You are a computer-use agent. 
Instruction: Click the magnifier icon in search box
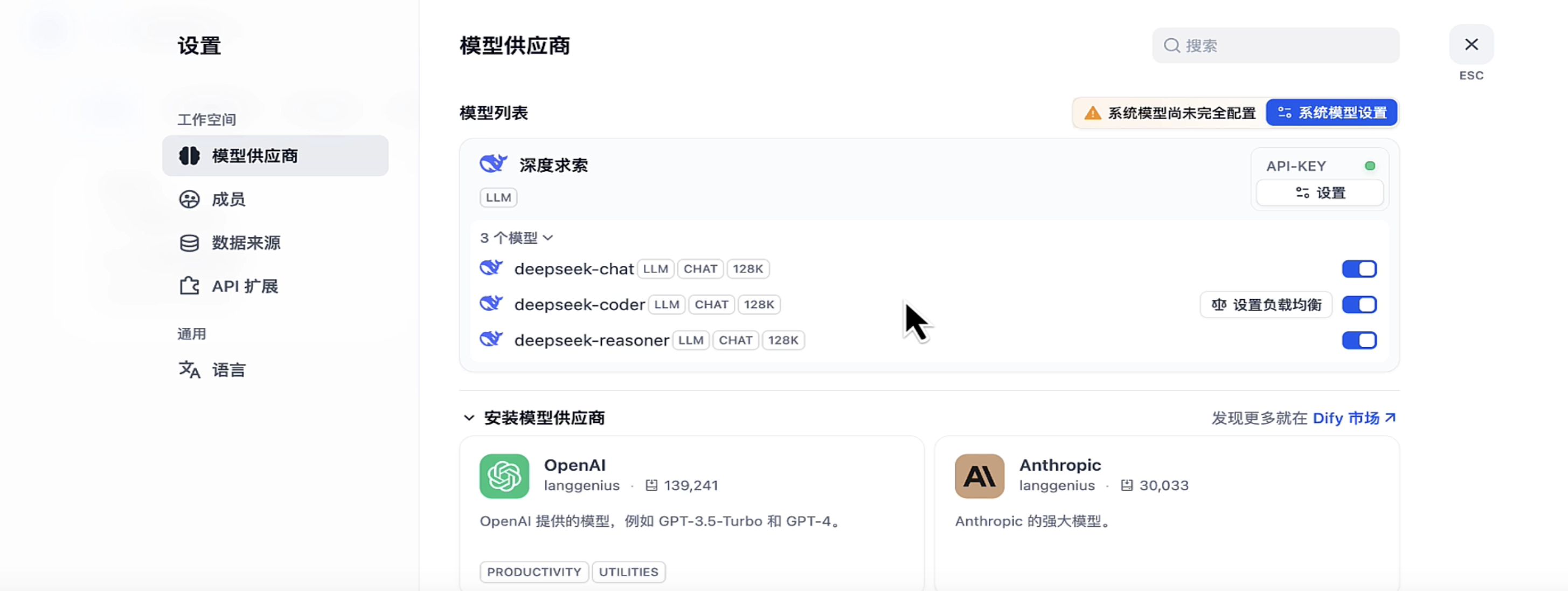coord(1171,46)
